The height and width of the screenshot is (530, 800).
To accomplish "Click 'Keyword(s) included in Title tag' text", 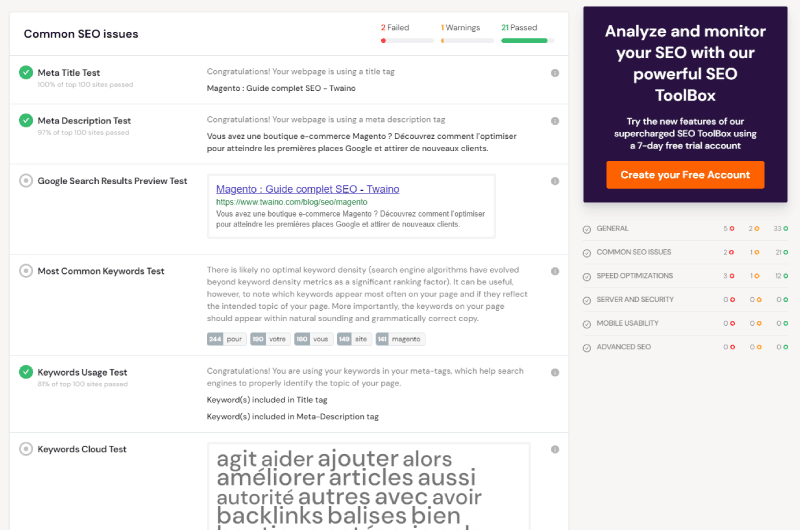I will coord(267,400).
